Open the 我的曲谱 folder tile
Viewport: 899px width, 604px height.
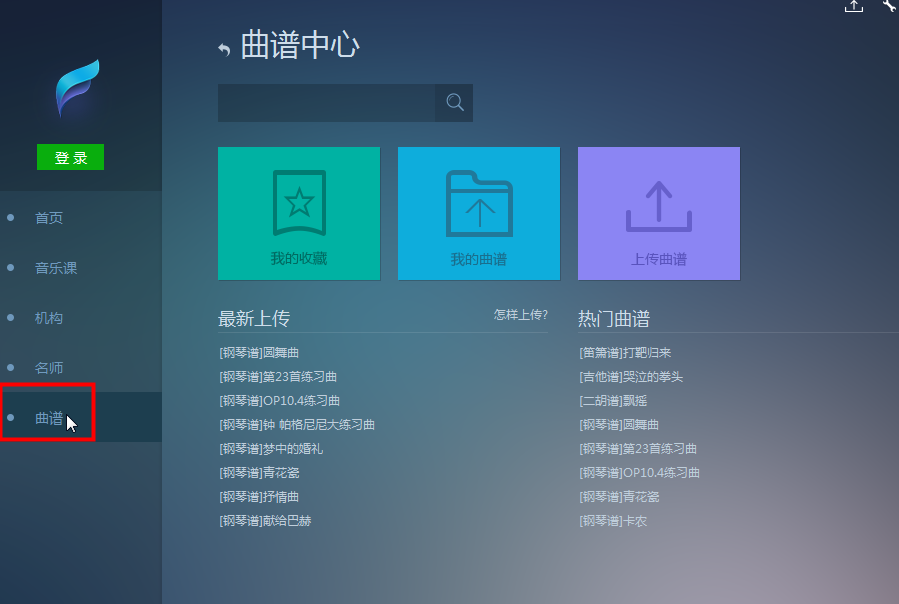479,213
